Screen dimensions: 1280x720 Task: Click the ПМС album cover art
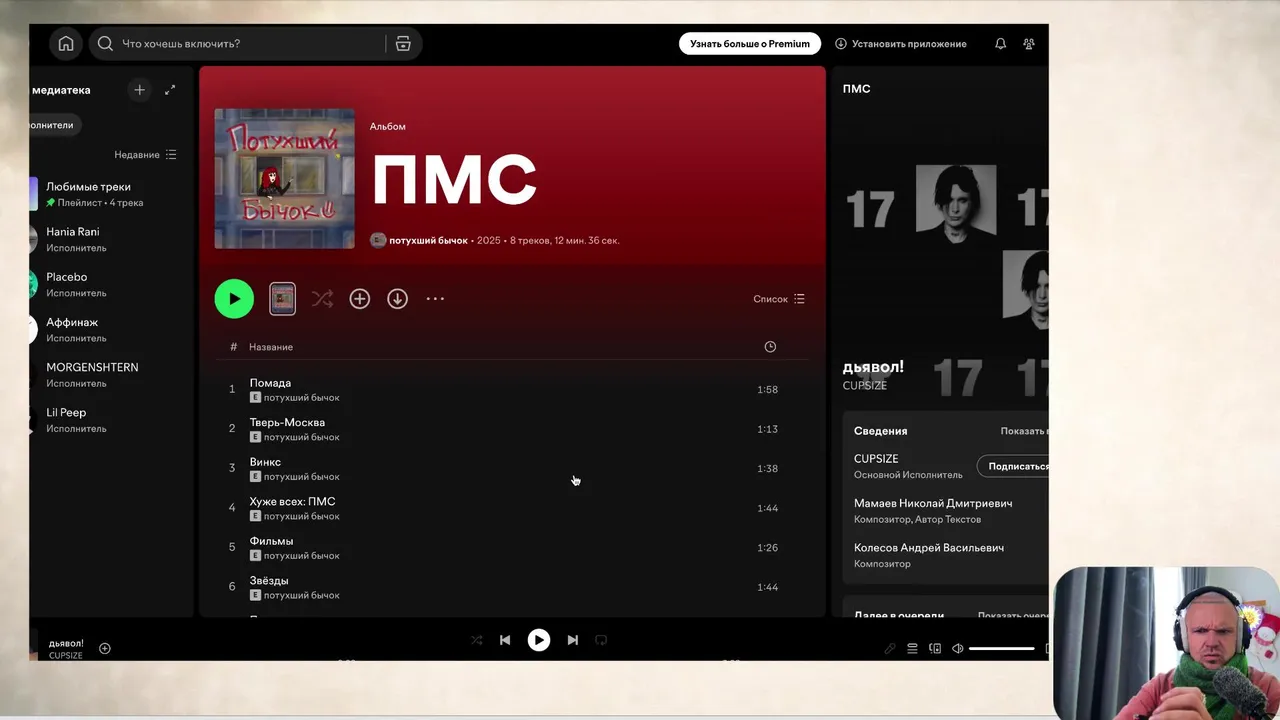click(284, 178)
